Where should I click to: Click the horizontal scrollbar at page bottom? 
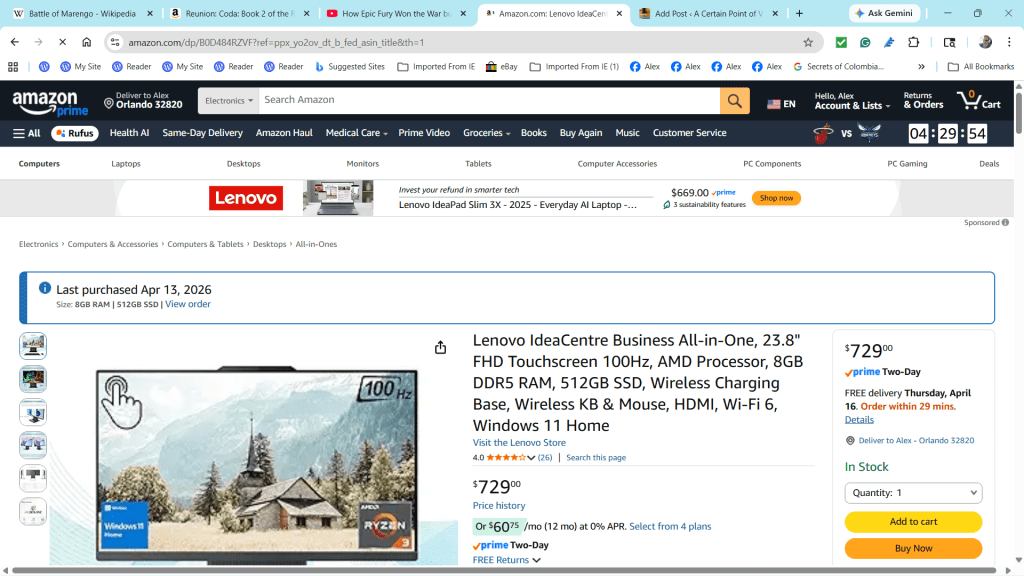click(500, 571)
